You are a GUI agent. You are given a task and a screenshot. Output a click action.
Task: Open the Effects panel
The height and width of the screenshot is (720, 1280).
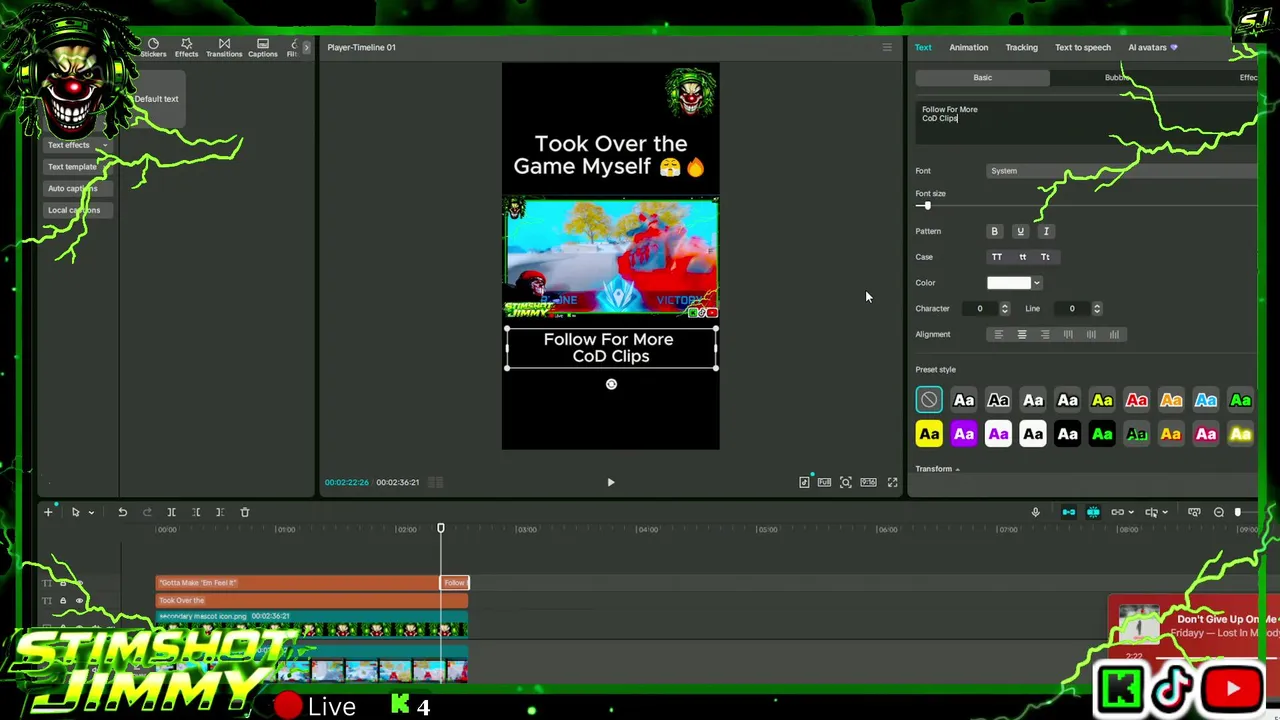186,48
